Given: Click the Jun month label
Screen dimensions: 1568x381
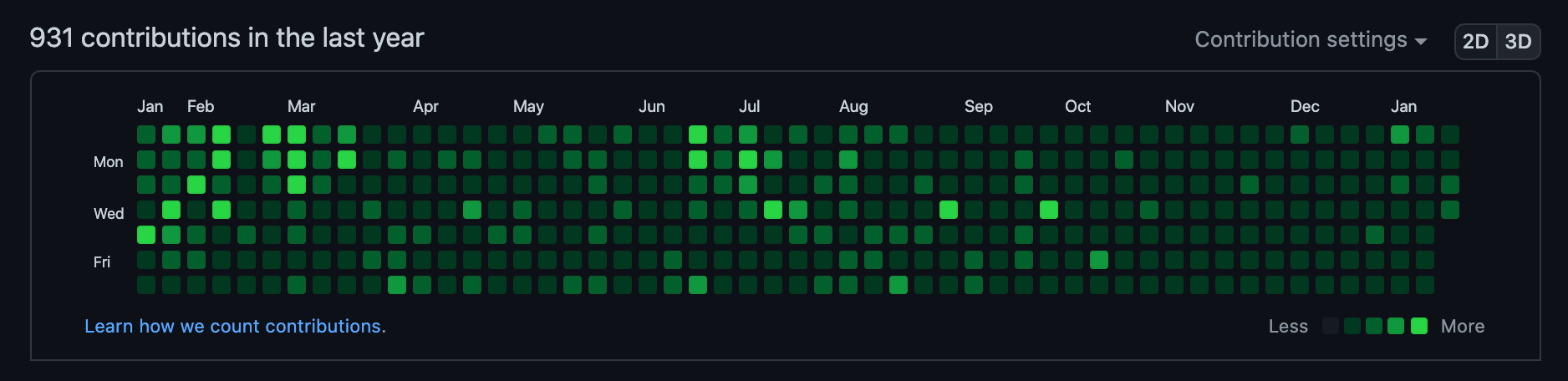Looking at the screenshot, I should 652,106.
